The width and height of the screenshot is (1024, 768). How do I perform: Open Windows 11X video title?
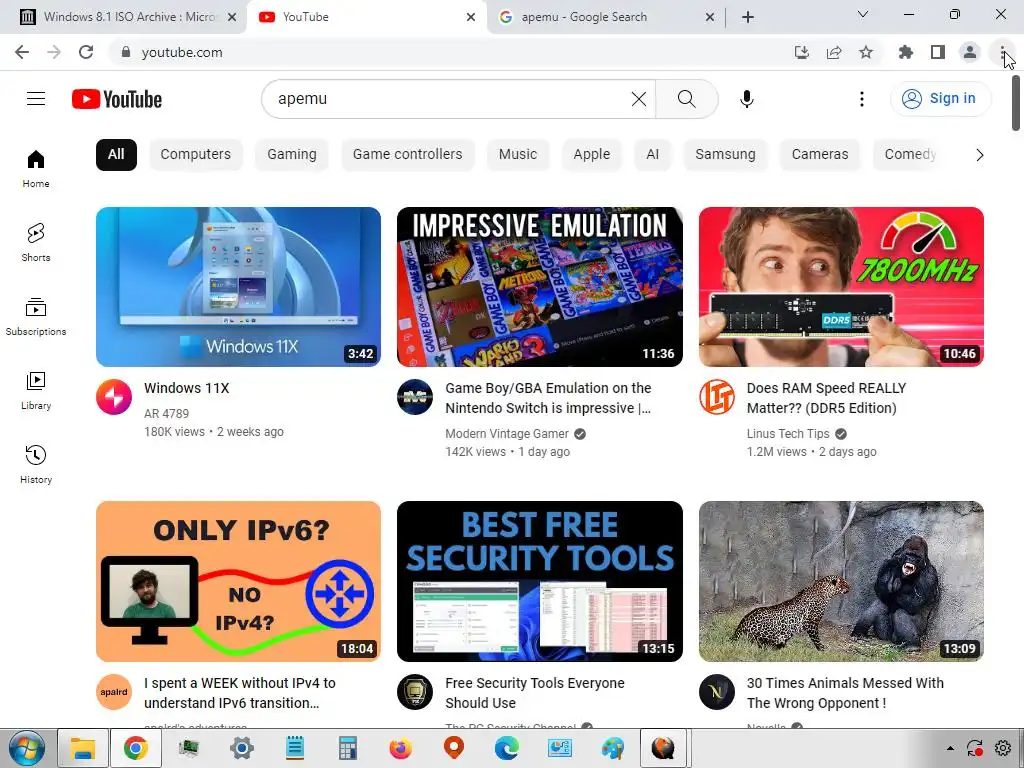pos(187,388)
